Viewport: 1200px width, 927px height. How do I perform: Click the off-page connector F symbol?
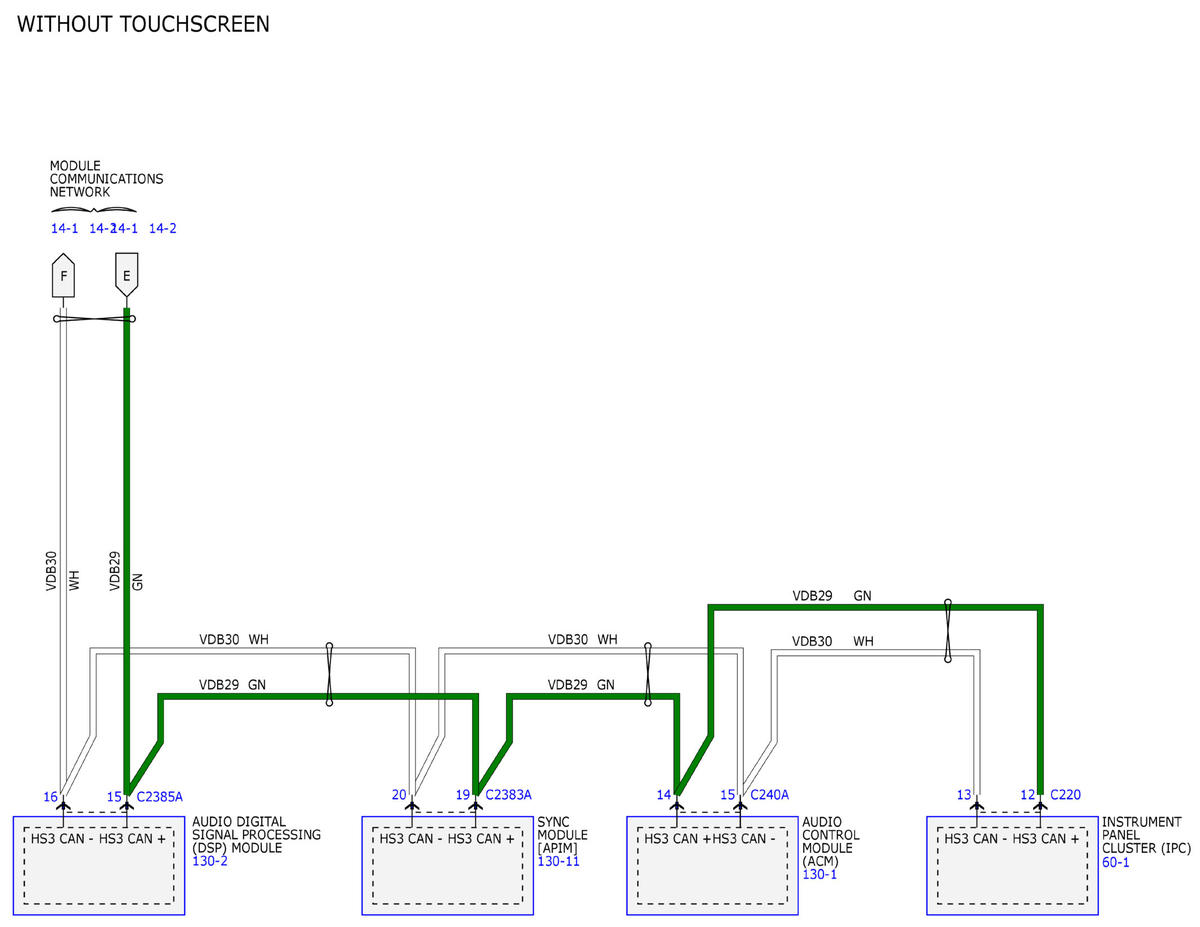point(64,276)
